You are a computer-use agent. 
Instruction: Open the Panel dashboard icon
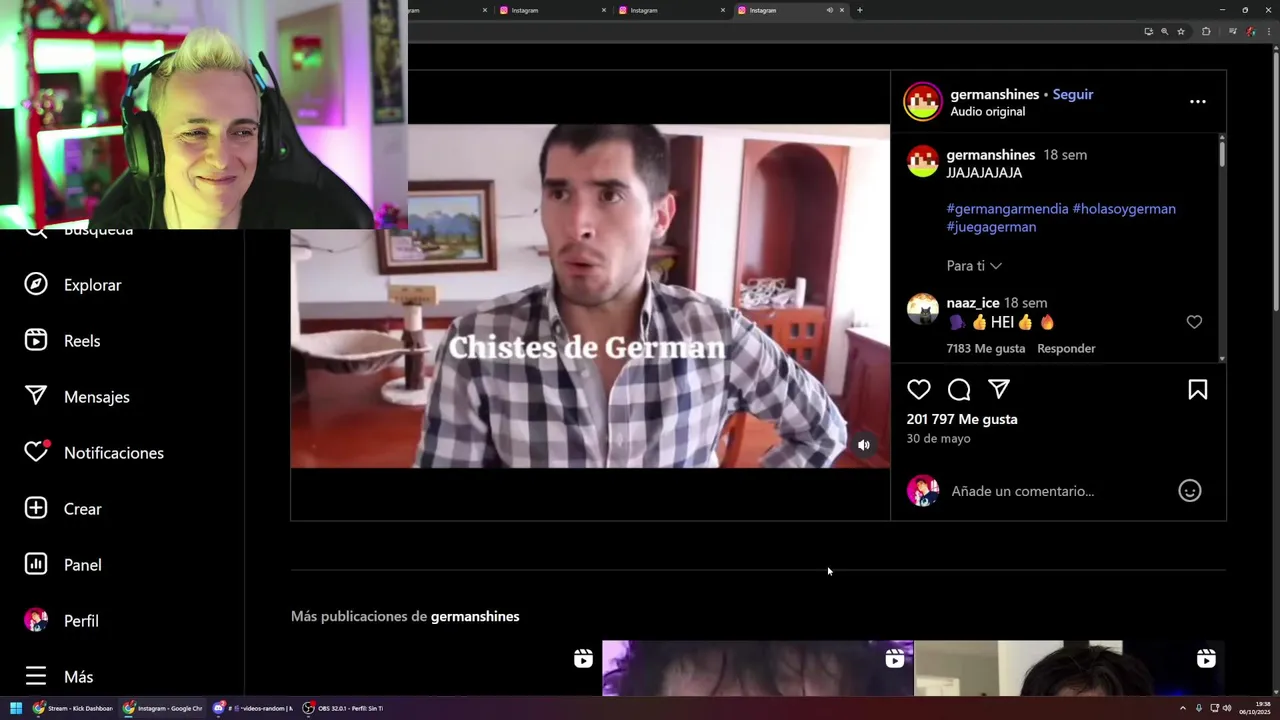pos(36,564)
